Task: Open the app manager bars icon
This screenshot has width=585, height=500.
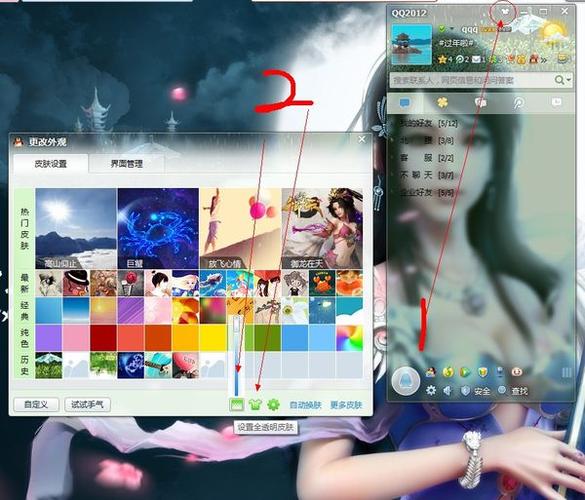Action: 566,372
